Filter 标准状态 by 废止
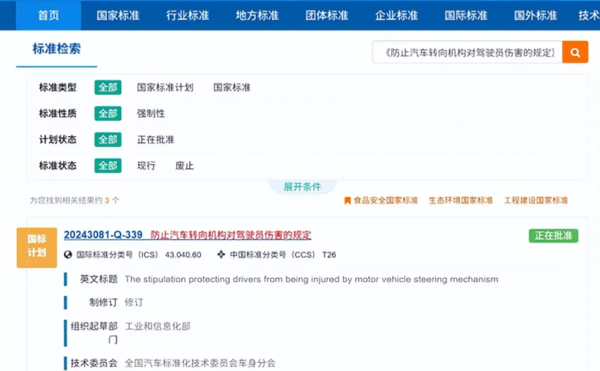The image size is (600, 371). [x=184, y=166]
